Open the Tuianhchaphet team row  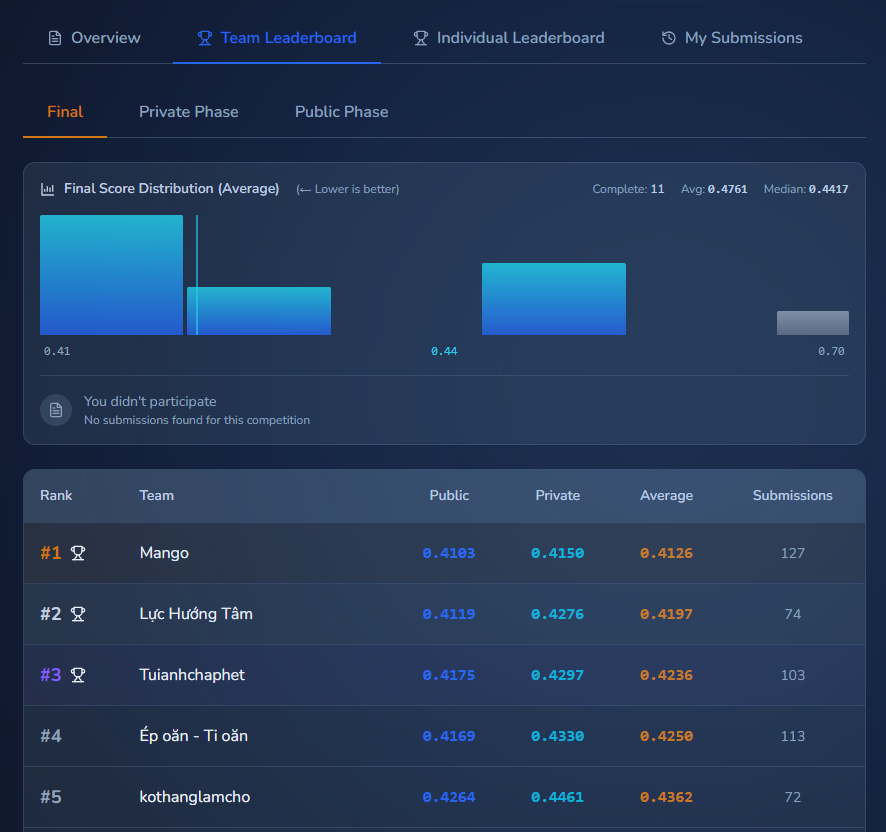tap(192, 675)
